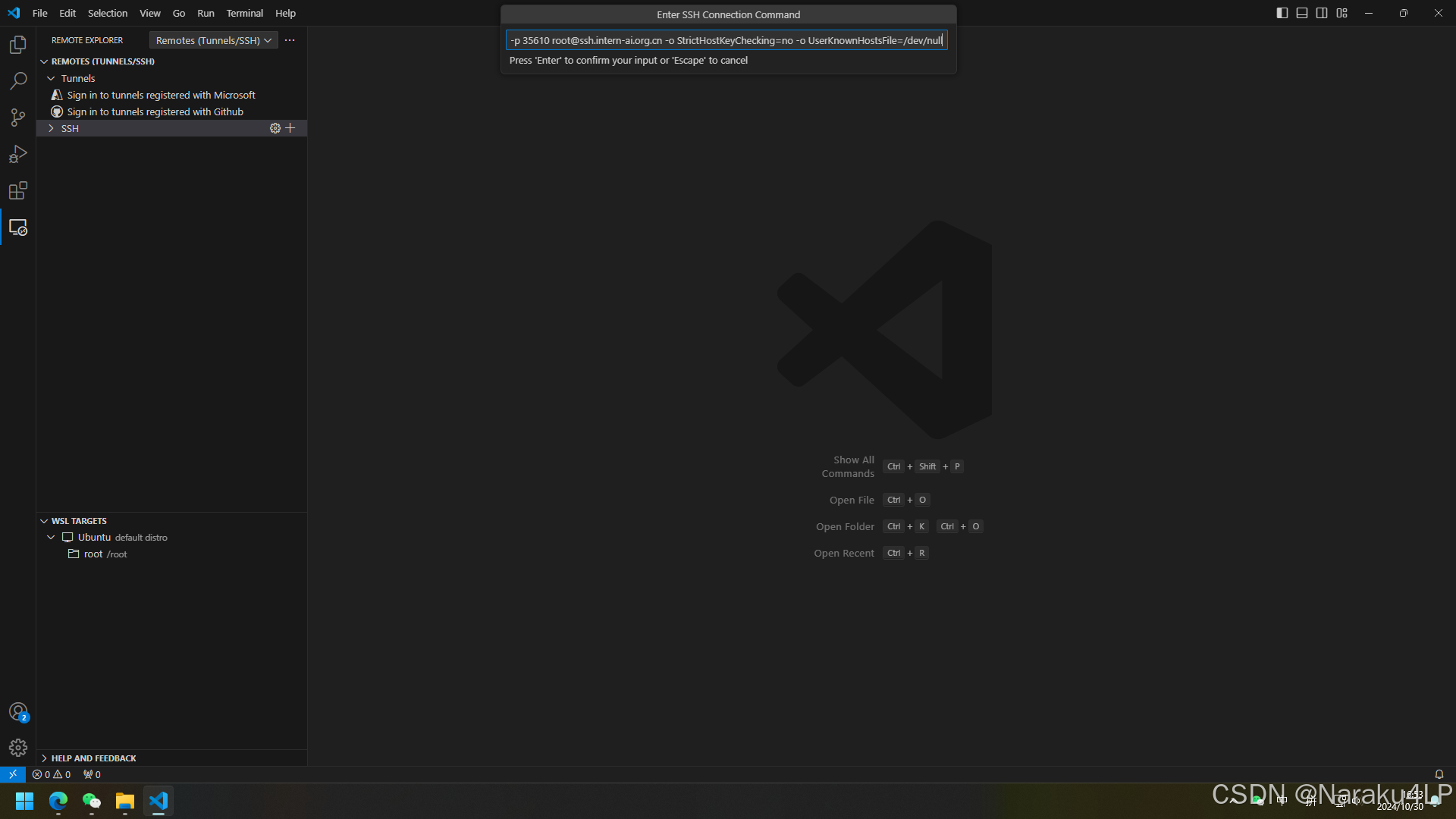Sign in to tunnels registered with Github
This screenshot has height=819, width=1456.
point(155,111)
